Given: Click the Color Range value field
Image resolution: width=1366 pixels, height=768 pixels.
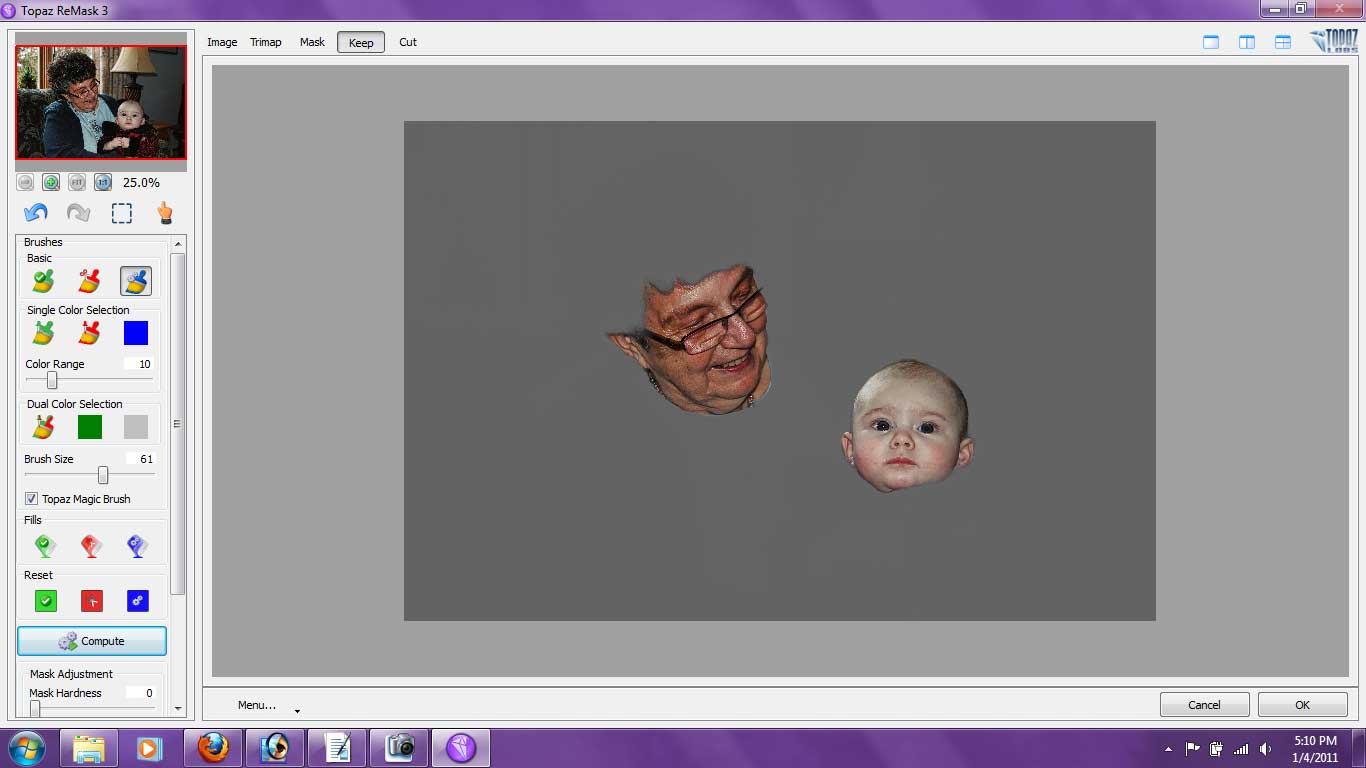Looking at the screenshot, I should (139, 364).
